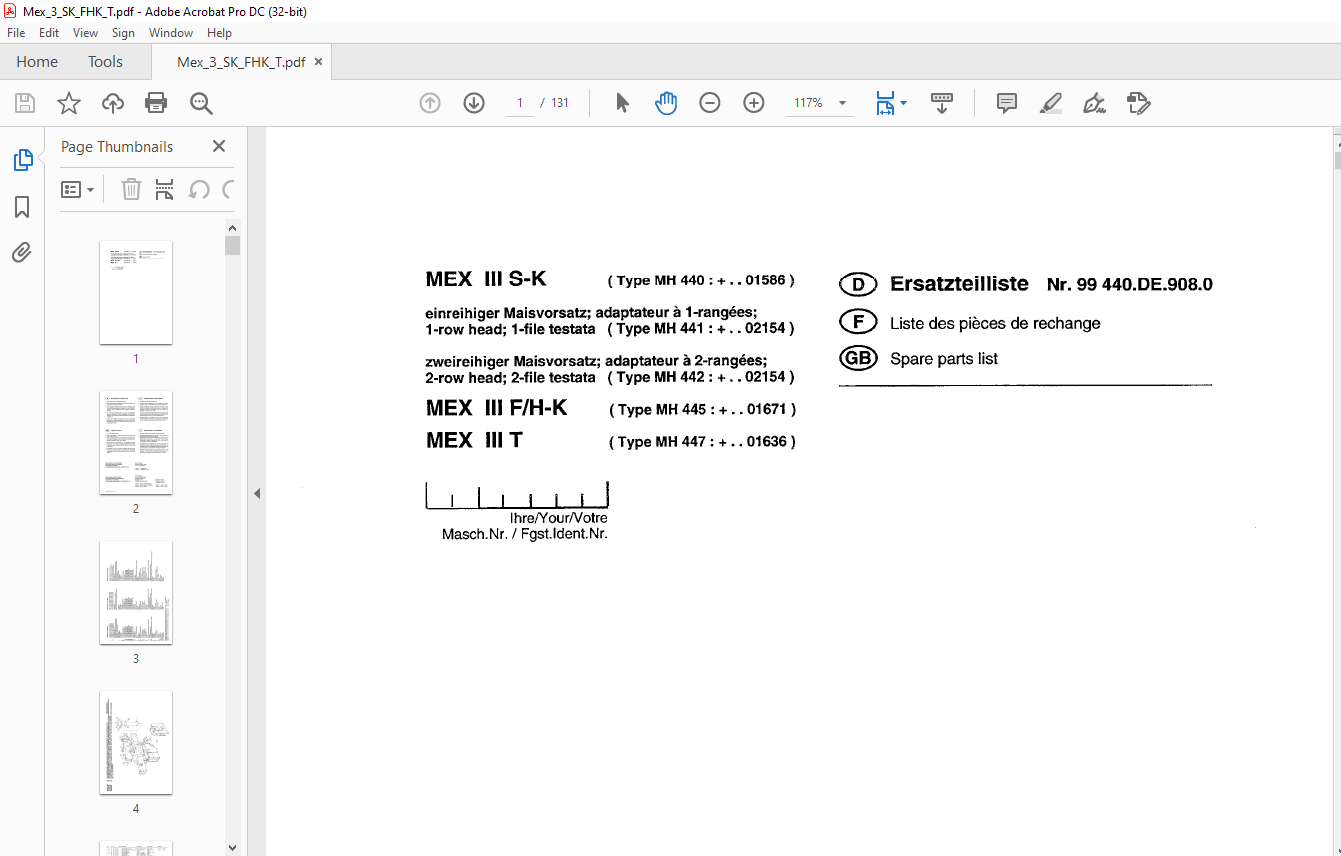Click 'Liste des pièces de rechange' text
The image size is (1341, 856).
tap(995, 324)
